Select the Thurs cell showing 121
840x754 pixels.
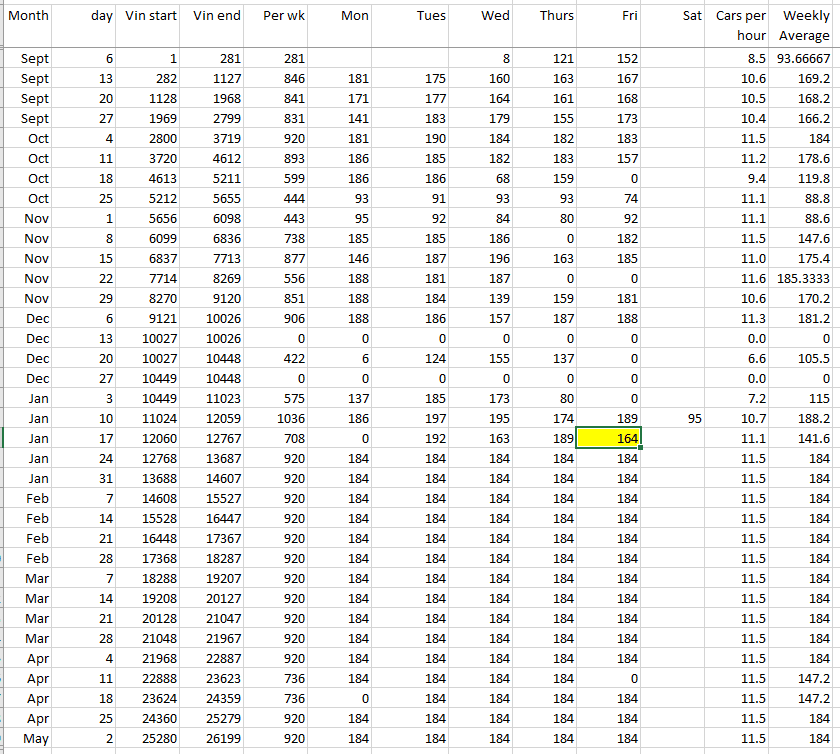point(544,58)
